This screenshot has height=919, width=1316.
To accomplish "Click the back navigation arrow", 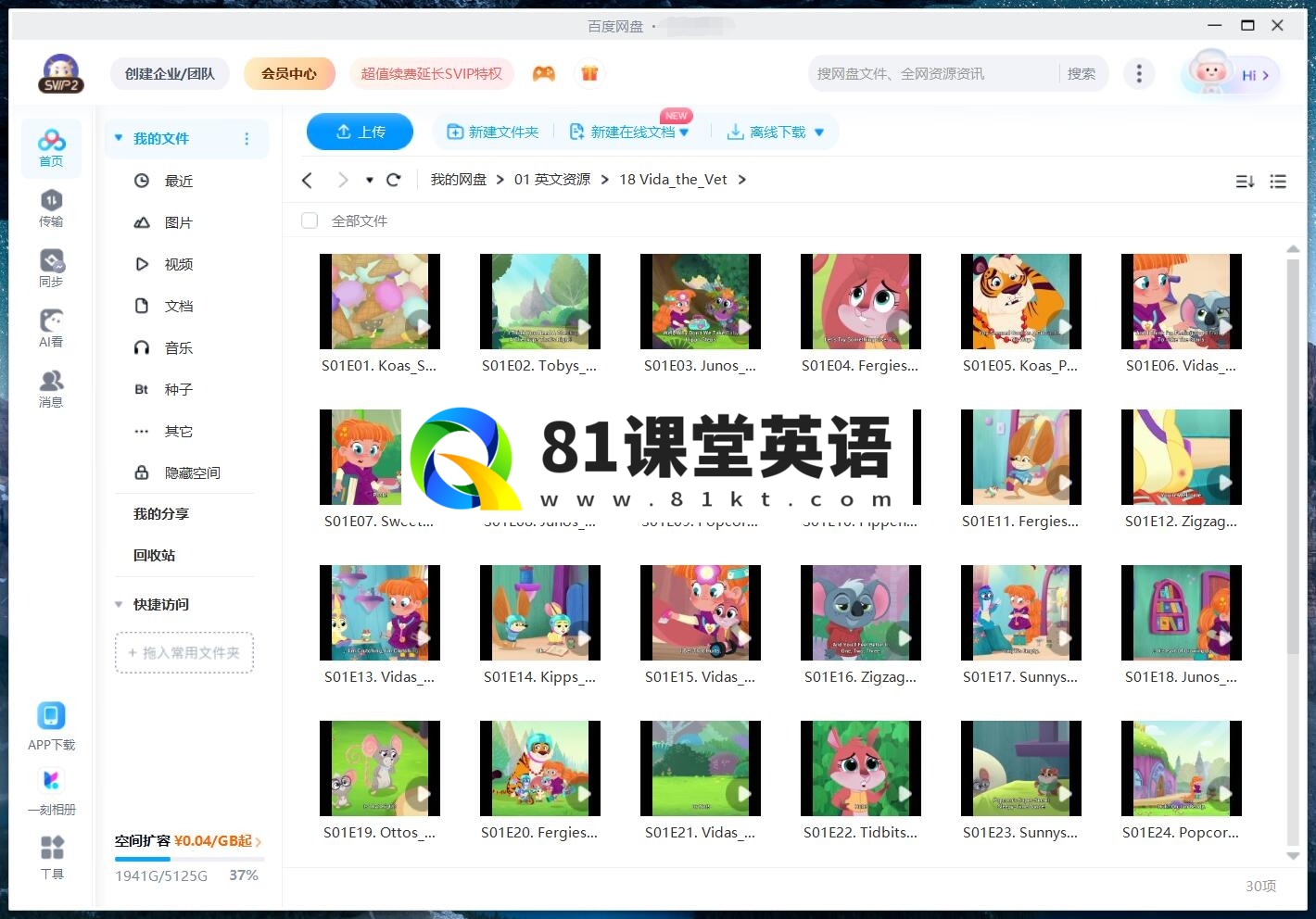I will (308, 180).
